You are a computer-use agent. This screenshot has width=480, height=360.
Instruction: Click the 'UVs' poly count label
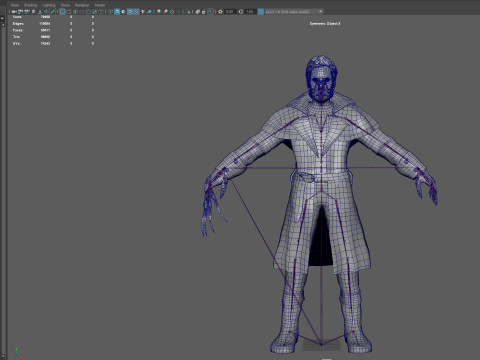click(x=16, y=44)
